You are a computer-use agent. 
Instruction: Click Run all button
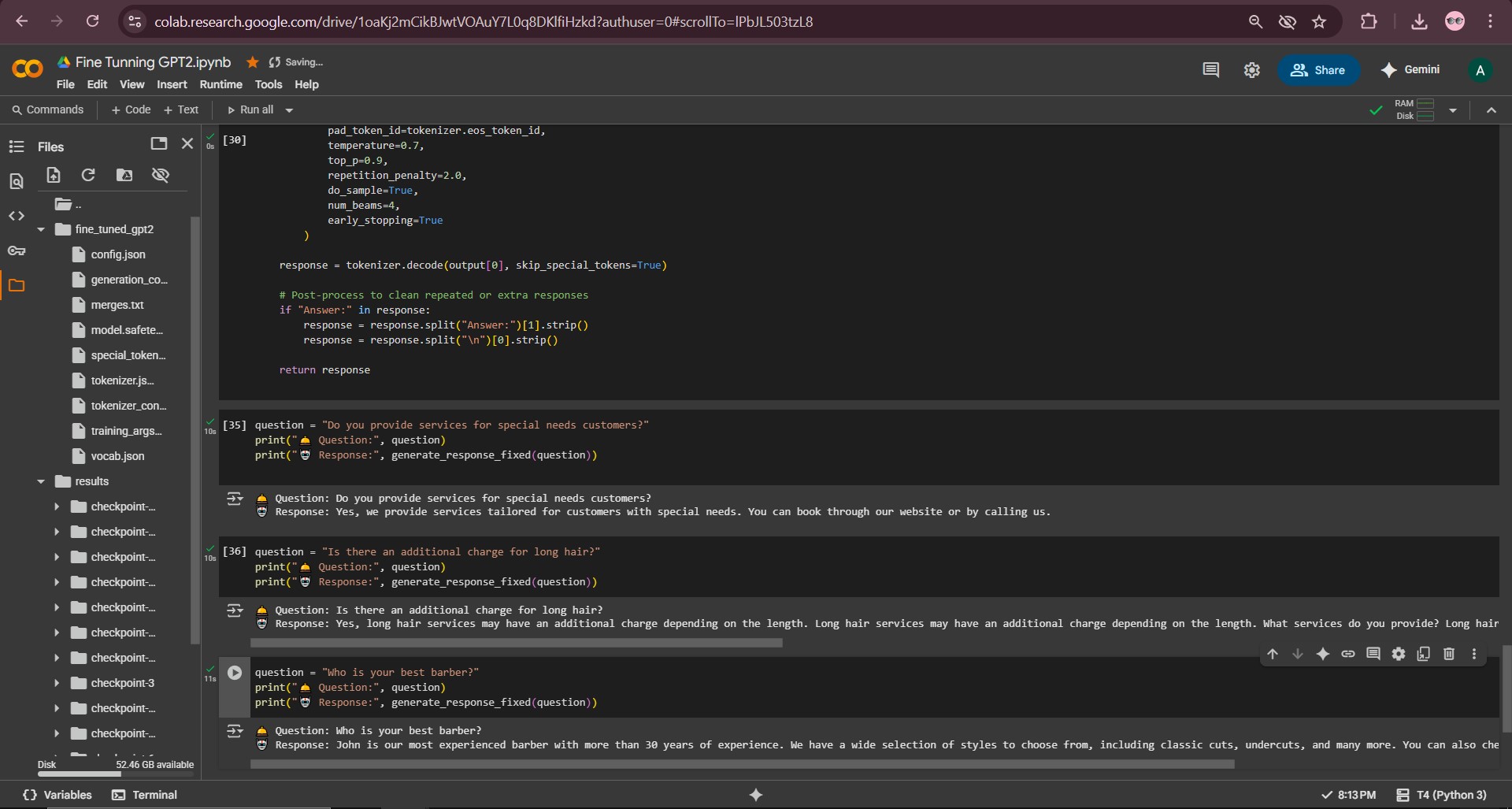tap(250, 110)
